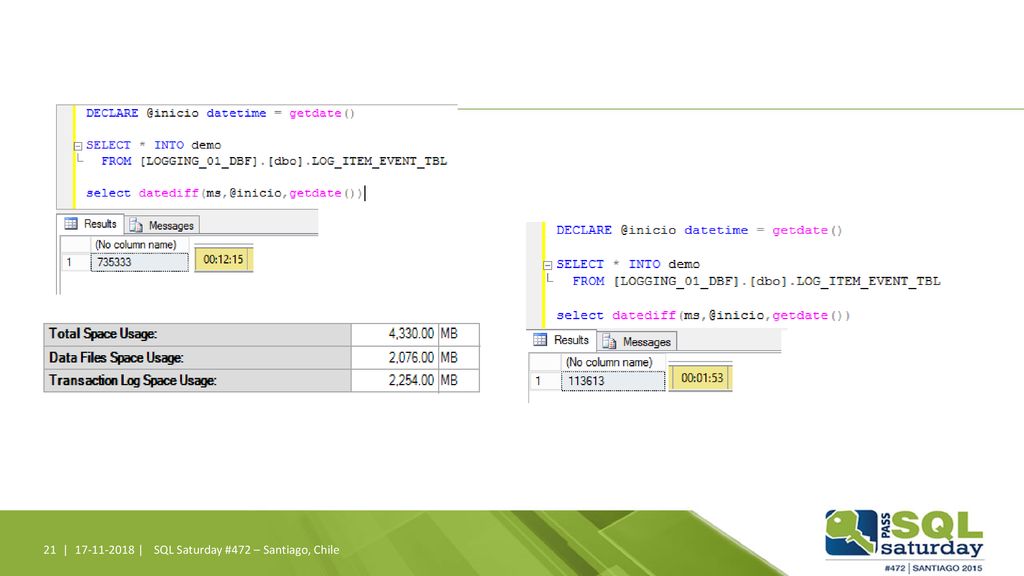Click the Results grid icon in left window
Image resolution: width=1024 pixels, height=576 pixels.
click(71, 224)
